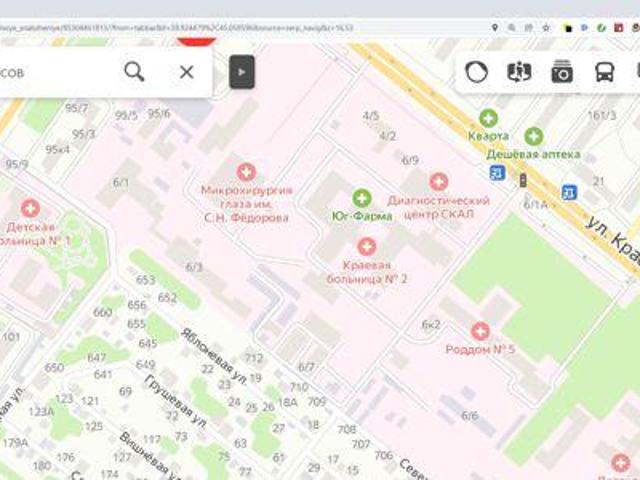Open the green checkmark browser extension
Image resolution: width=640 pixels, height=480 pixels.
[x=601, y=28]
